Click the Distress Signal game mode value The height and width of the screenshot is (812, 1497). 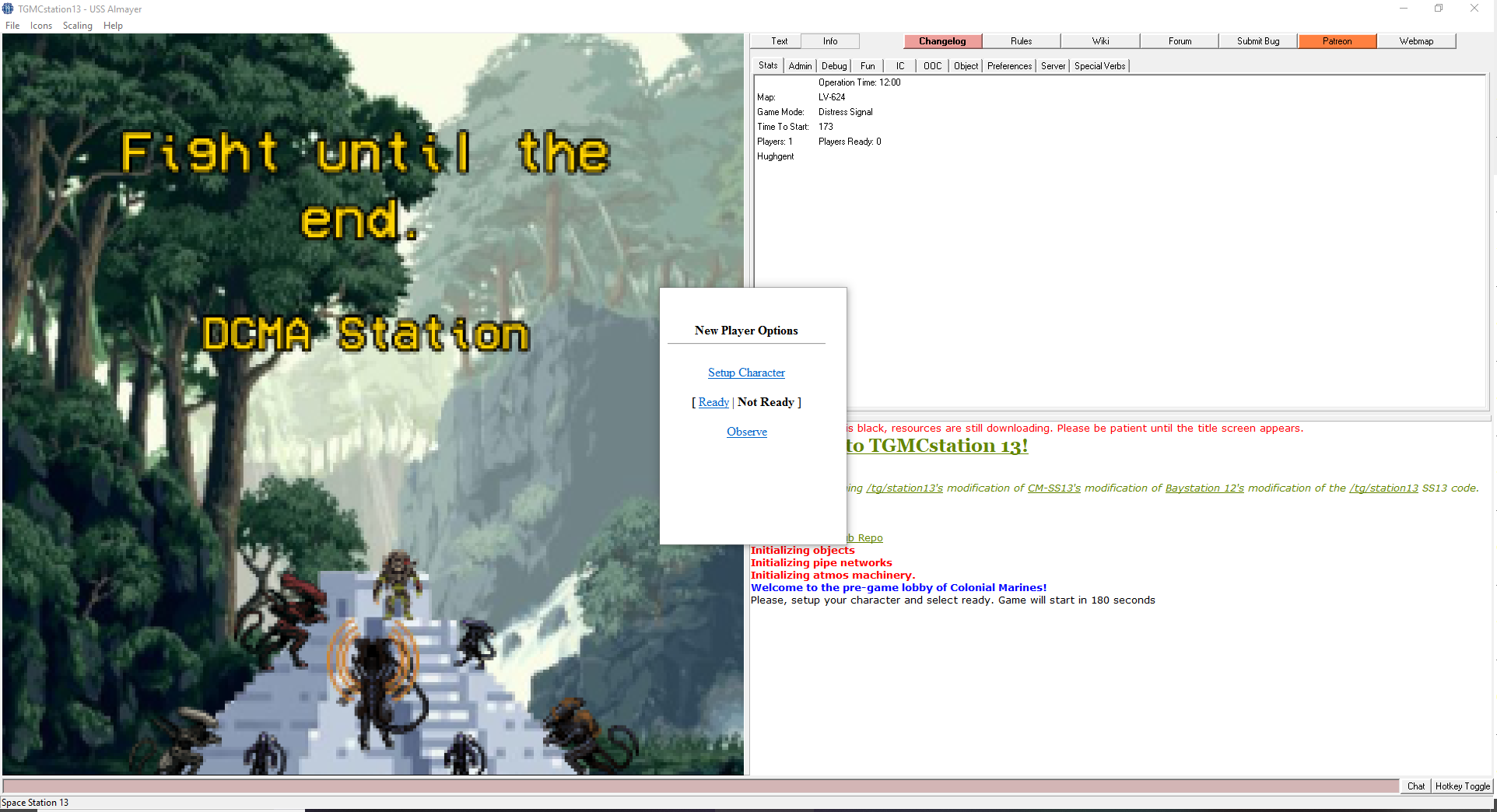pyautogui.click(x=846, y=112)
